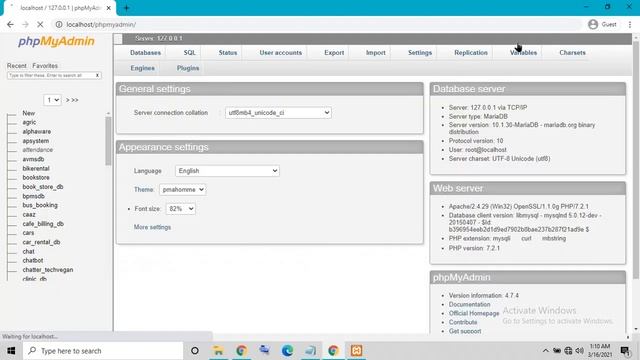Screen dimensions: 640x360
Task: Open the Chrome three-dot menu
Action: click(x=630, y=24)
